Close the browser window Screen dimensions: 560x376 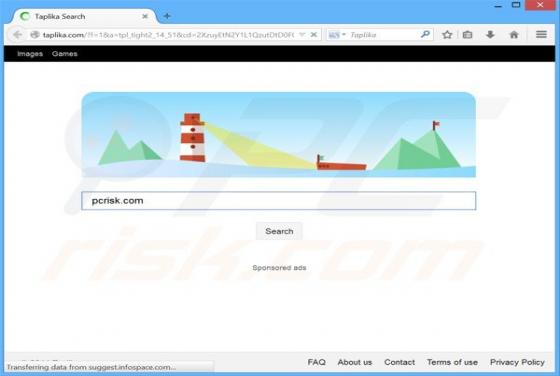point(540,5)
